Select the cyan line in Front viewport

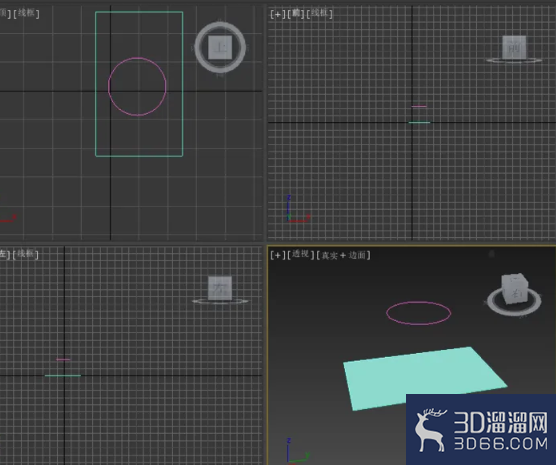(419, 122)
